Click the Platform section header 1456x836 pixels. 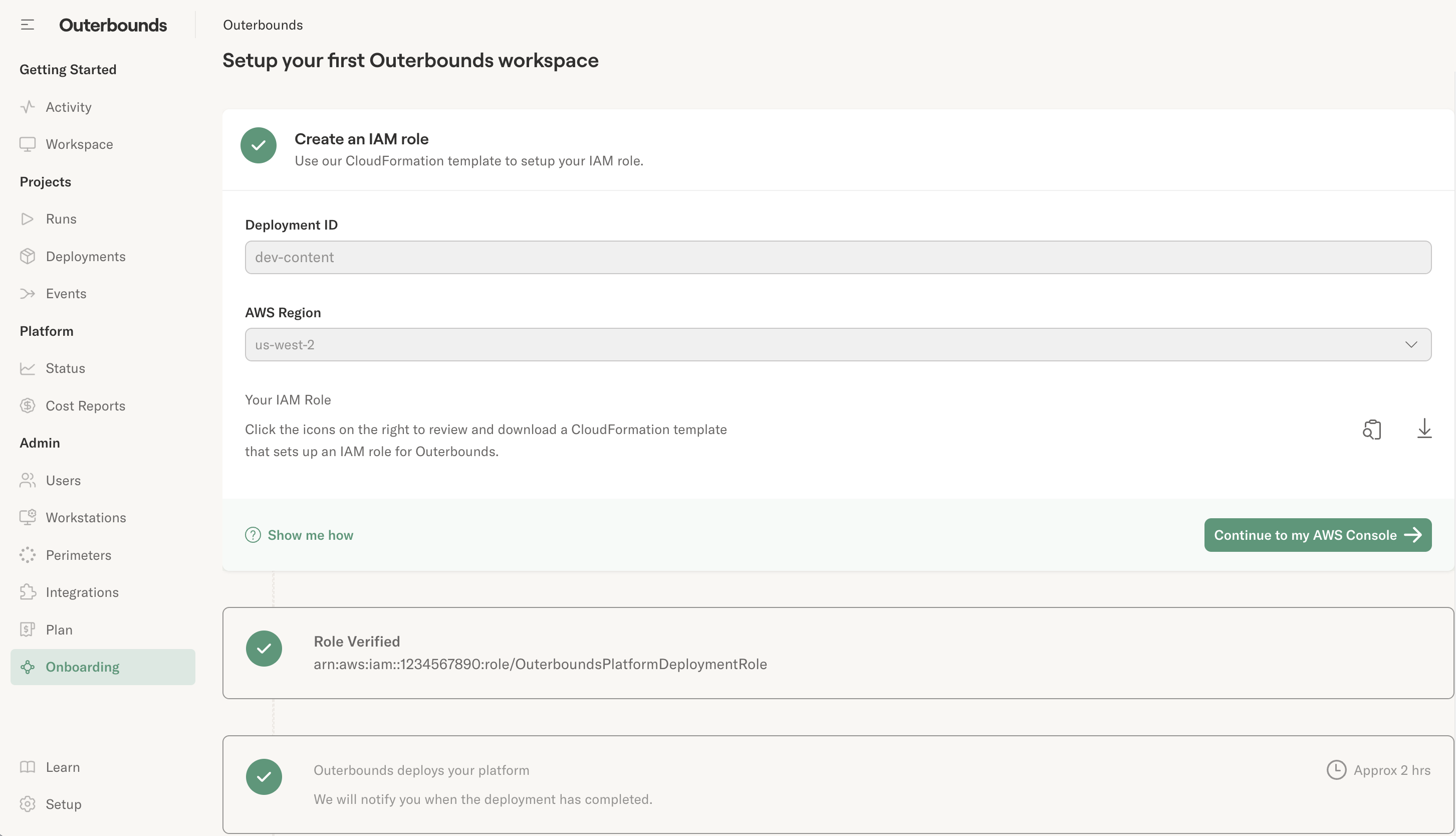(x=47, y=331)
